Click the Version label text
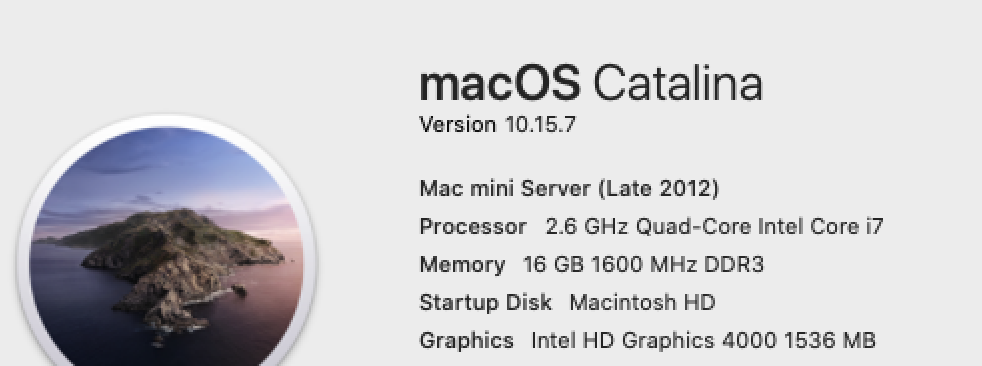The height and width of the screenshot is (366, 982). 458,124
